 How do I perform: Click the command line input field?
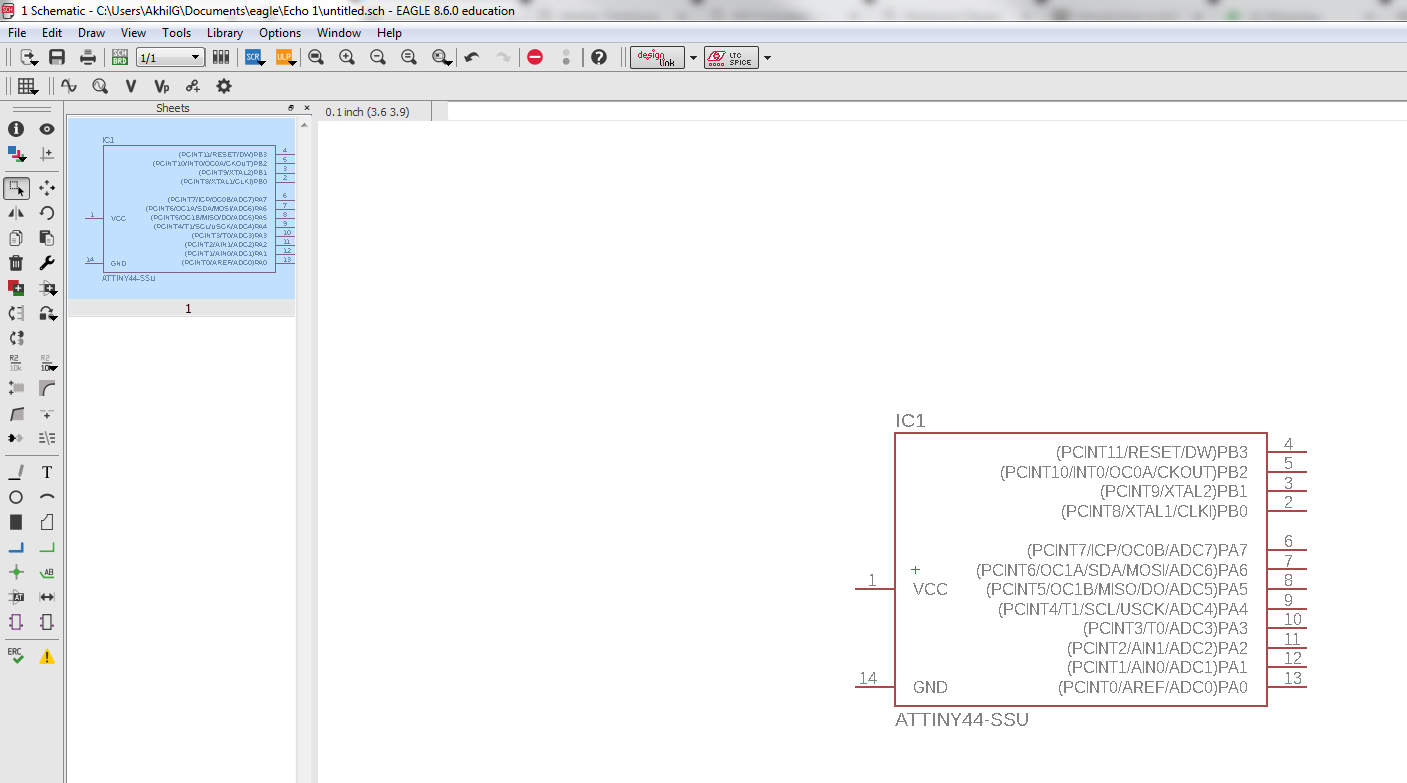[x=926, y=111]
